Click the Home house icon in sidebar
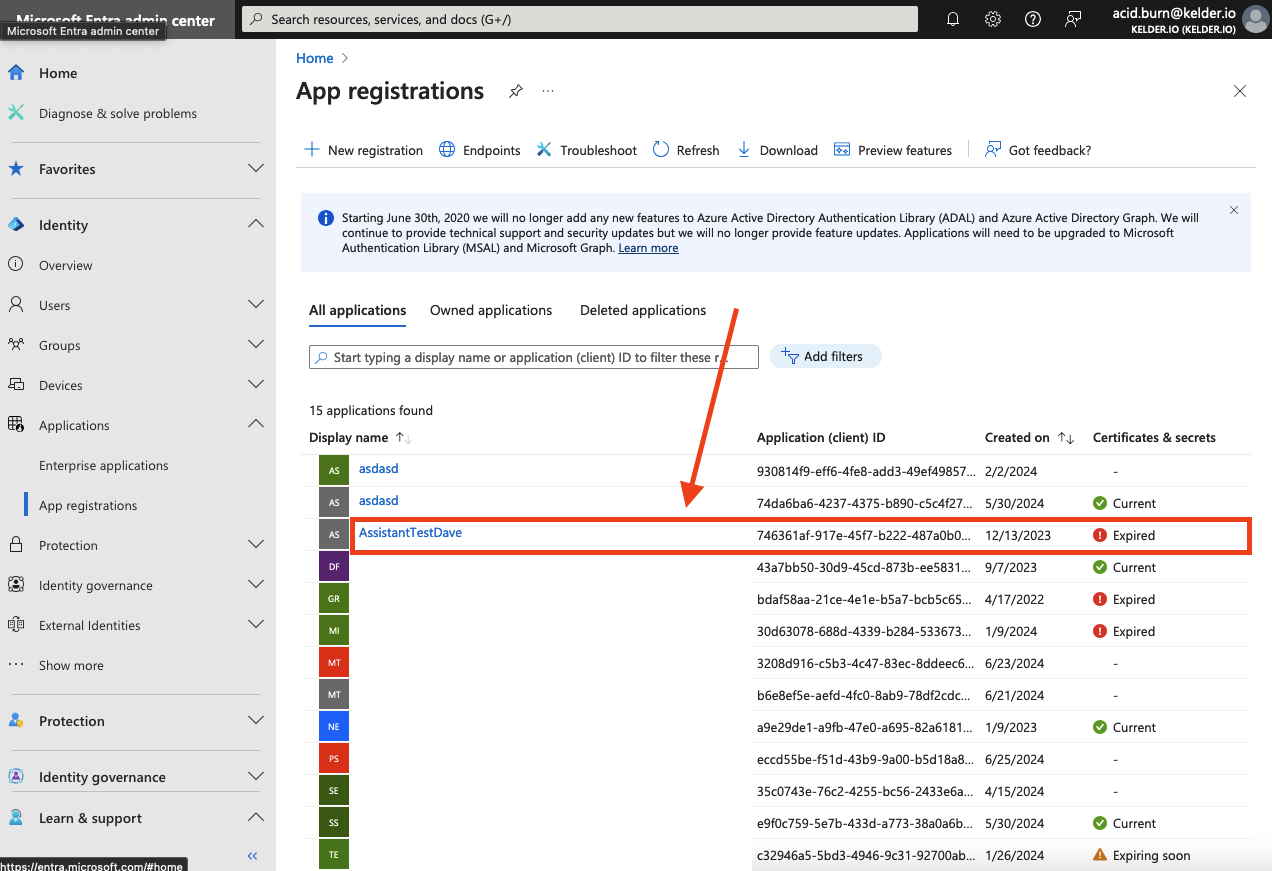The image size is (1272, 871). [16, 73]
